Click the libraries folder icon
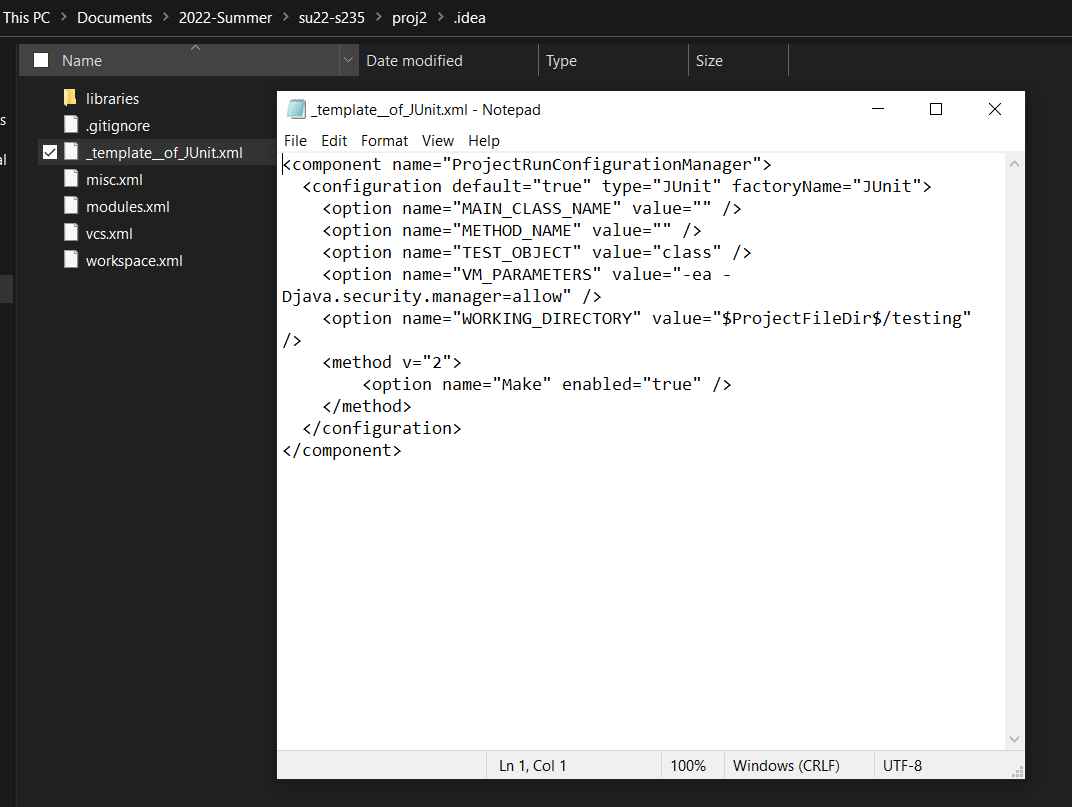This screenshot has width=1072, height=807. (70, 98)
